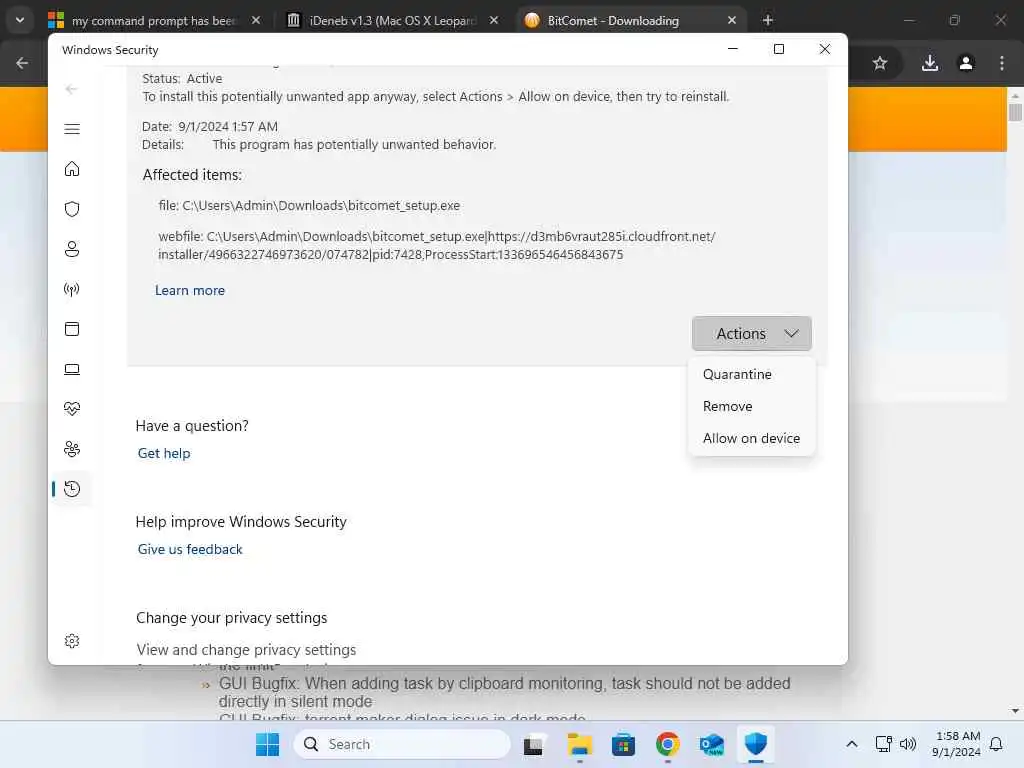Open Google Chrome from taskbar
The image size is (1024, 768).
point(667,744)
